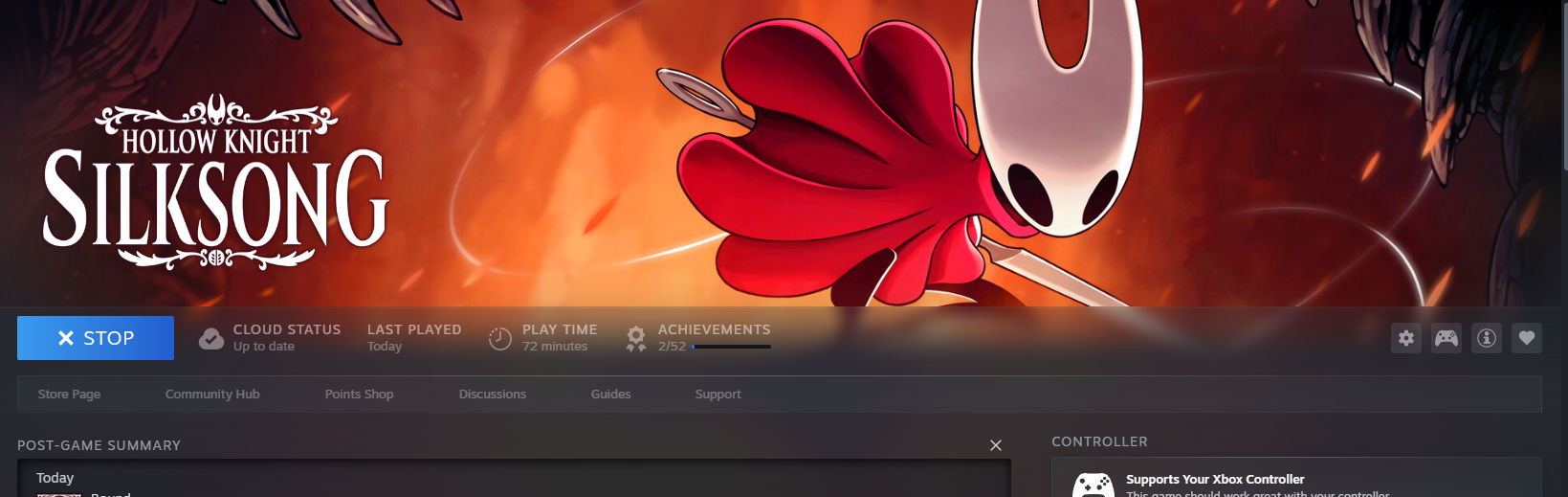This screenshot has width=1568, height=497.
Task: Click the play time clock icon
Action: coord(499,338)
